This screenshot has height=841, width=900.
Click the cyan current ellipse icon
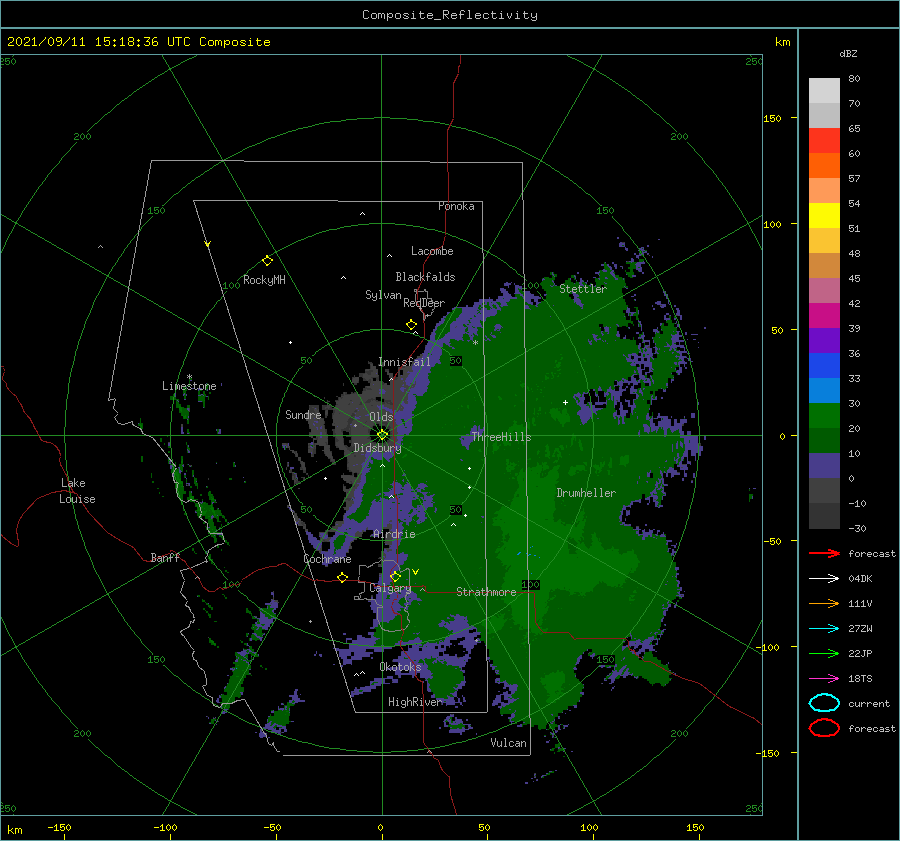824,703
